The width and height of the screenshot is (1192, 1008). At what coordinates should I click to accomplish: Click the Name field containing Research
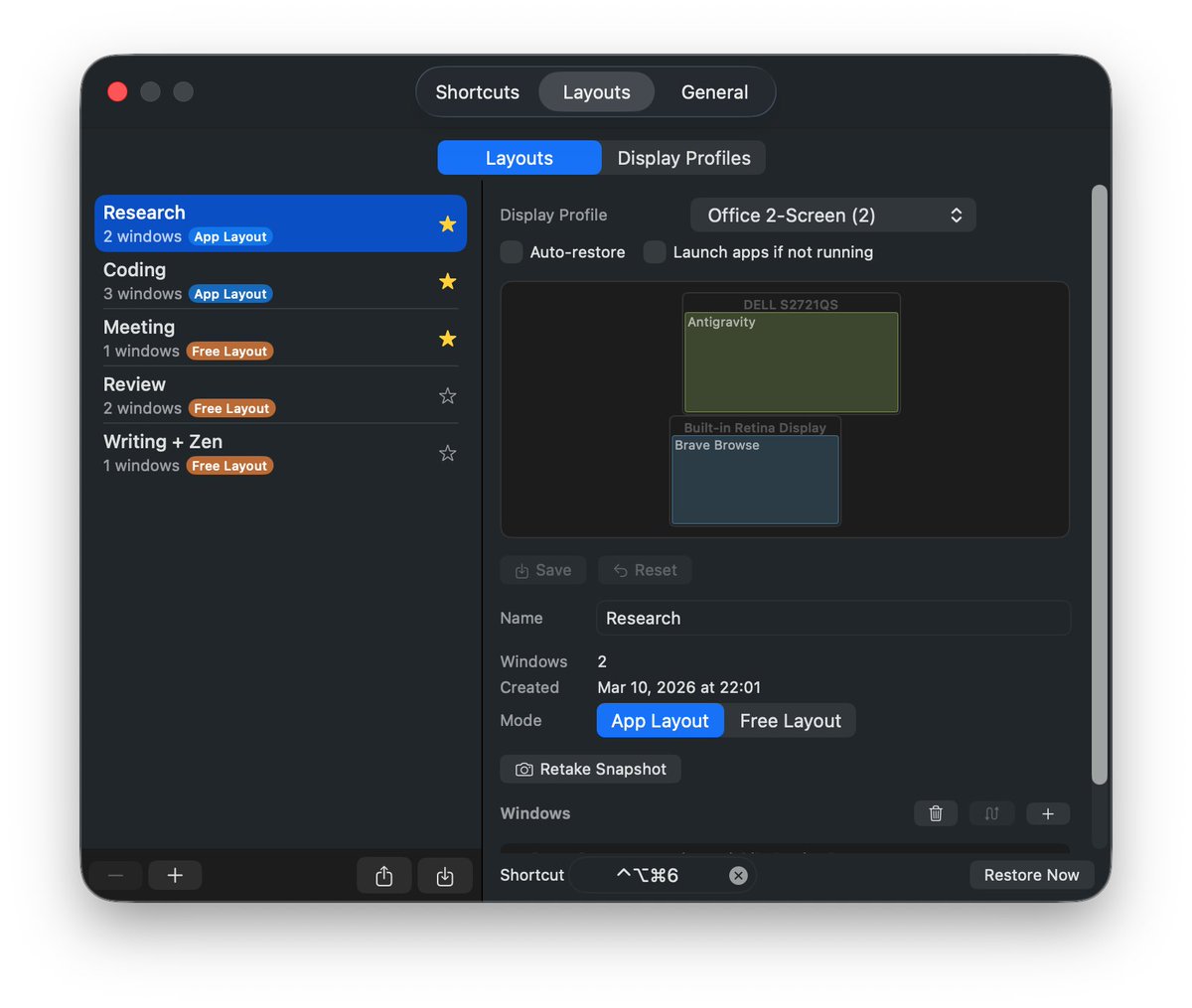coord(833,618)
